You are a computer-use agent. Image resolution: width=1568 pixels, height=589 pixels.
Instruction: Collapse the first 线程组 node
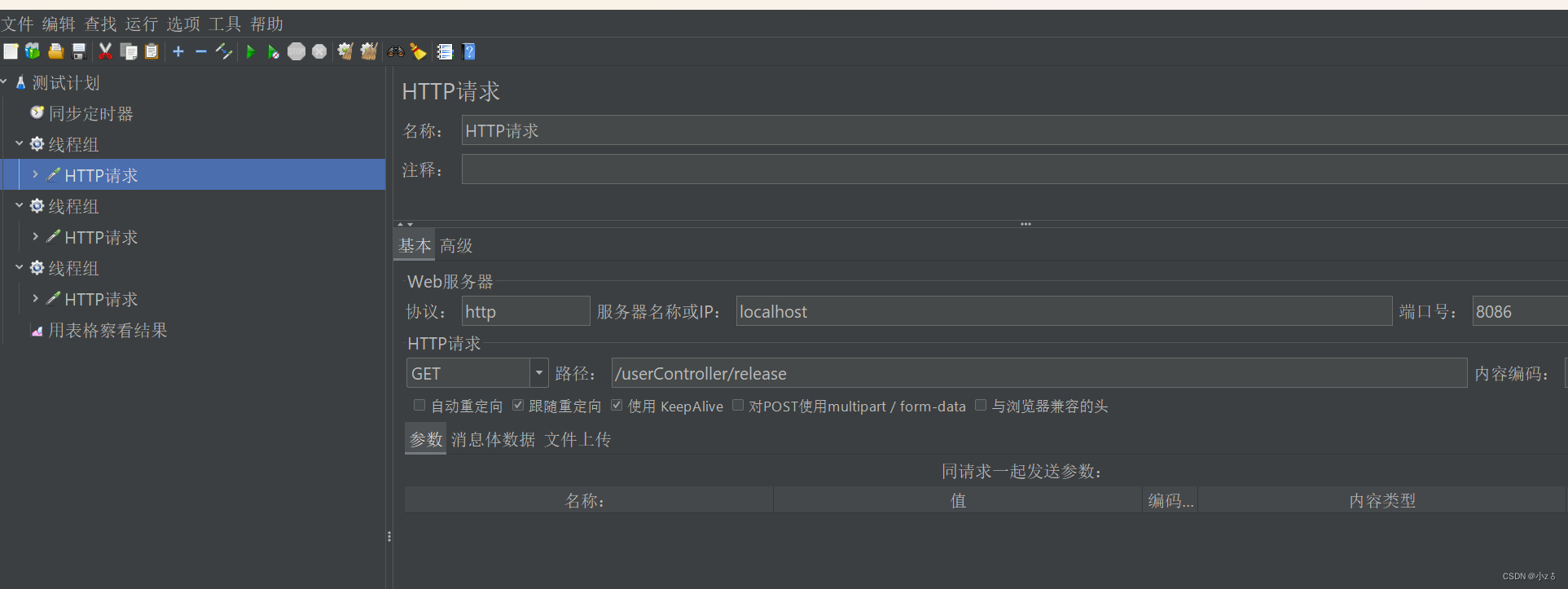point(19,143)
